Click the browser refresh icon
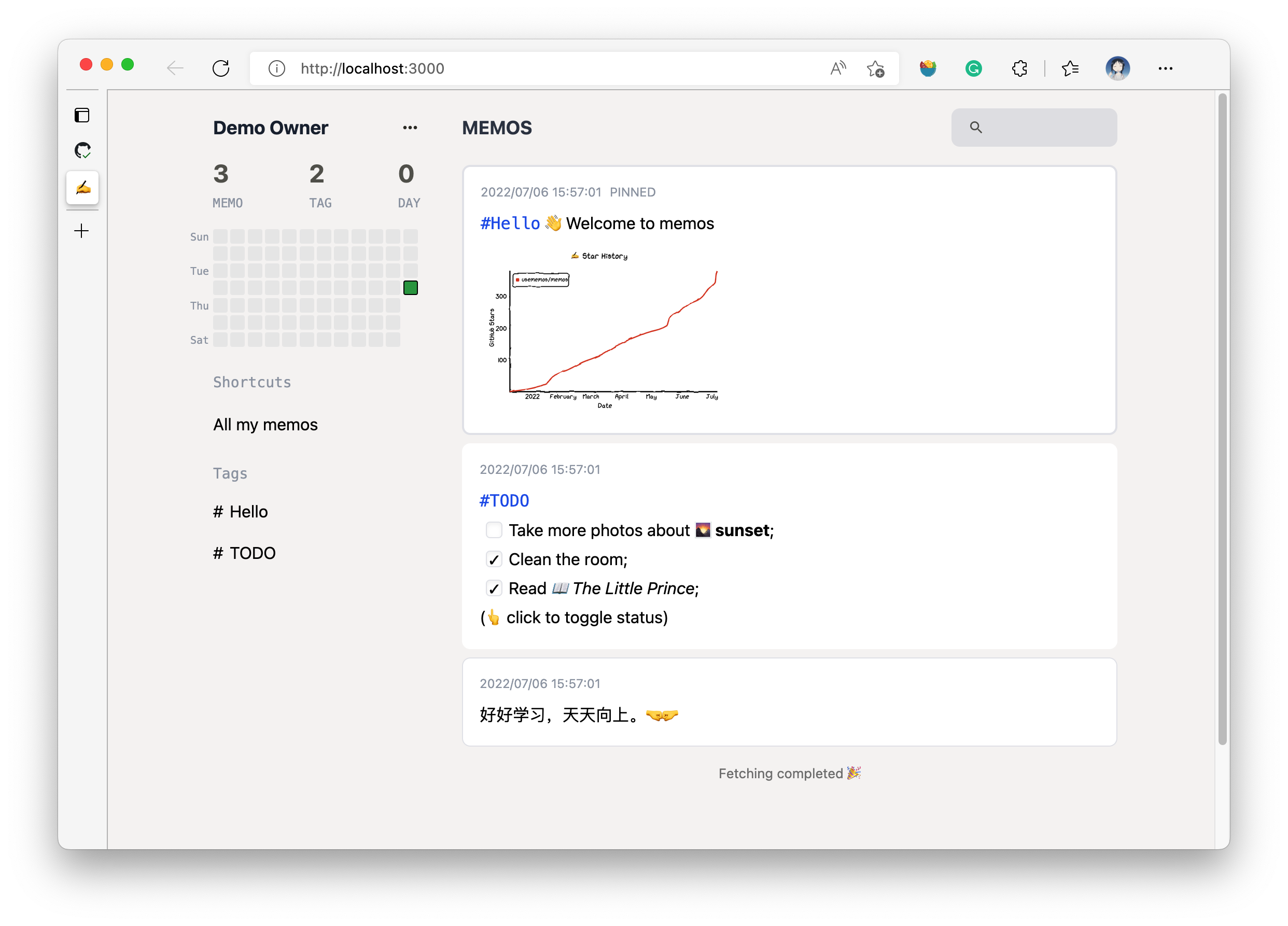1288x926 pixels. [x=221, y=68]
